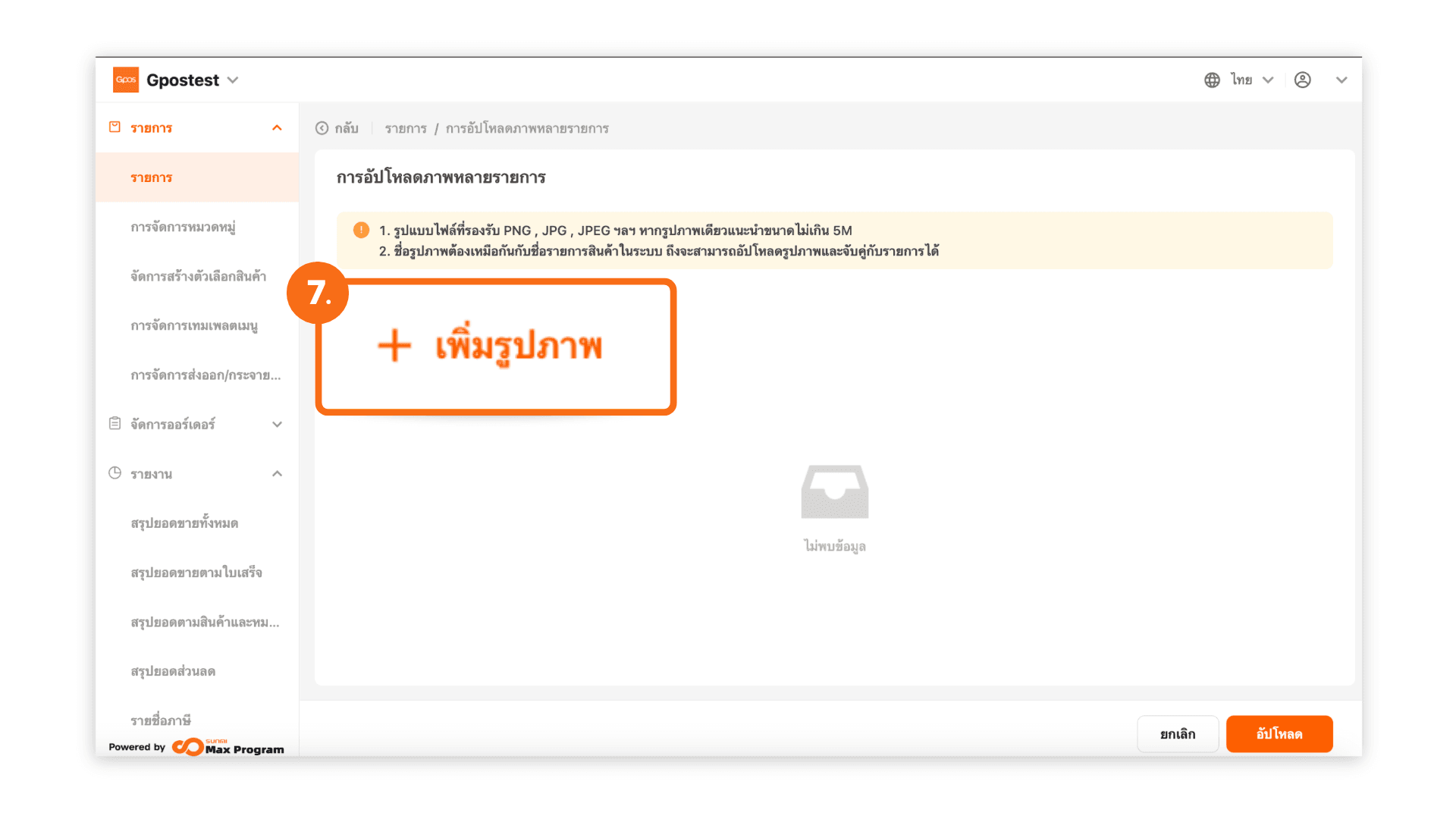This screenshot has width=1456, height=819.
Task: Open the user account profile icon
Action: [1302, 80]
